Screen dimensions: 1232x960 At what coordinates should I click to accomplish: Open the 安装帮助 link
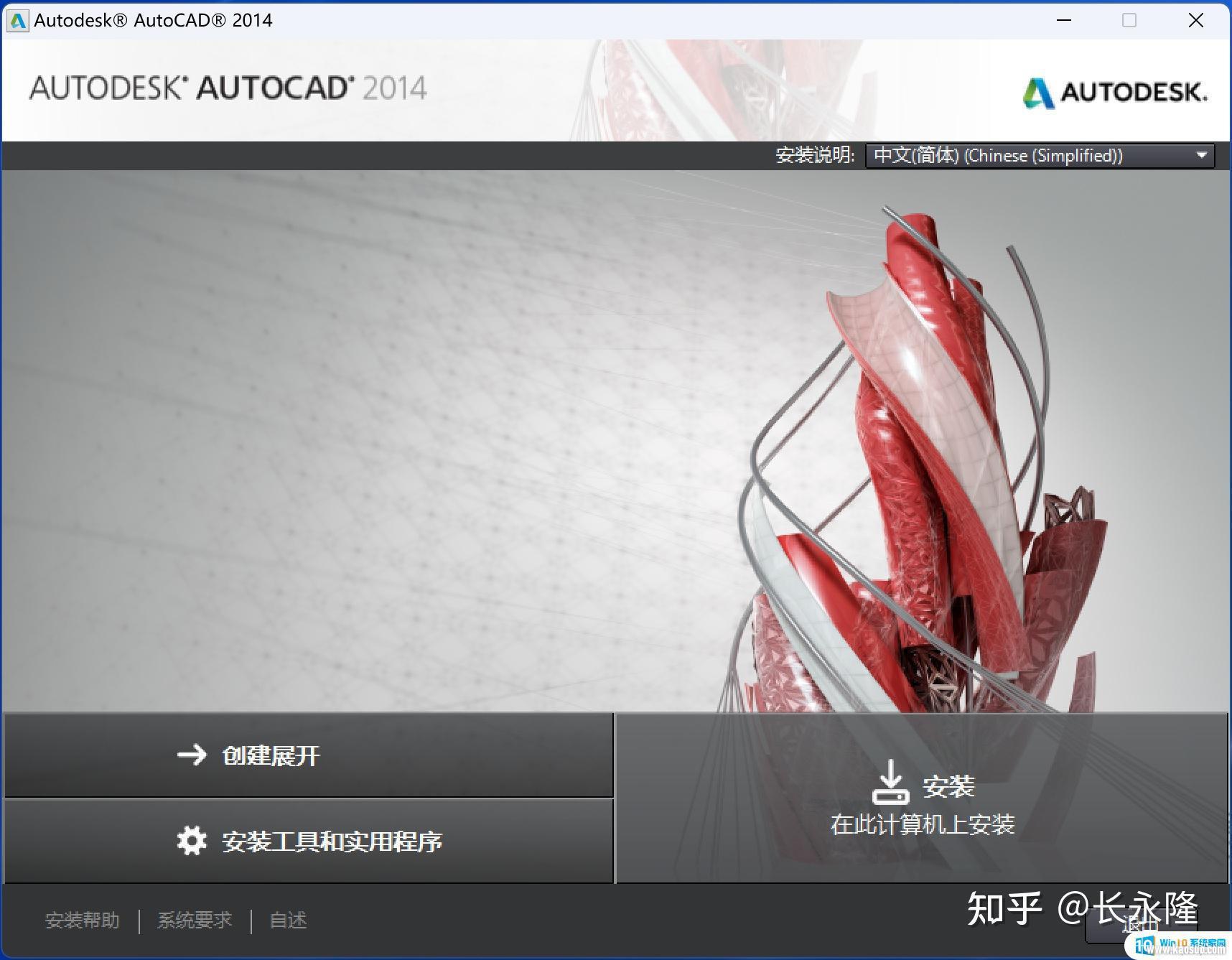(82, 921)
